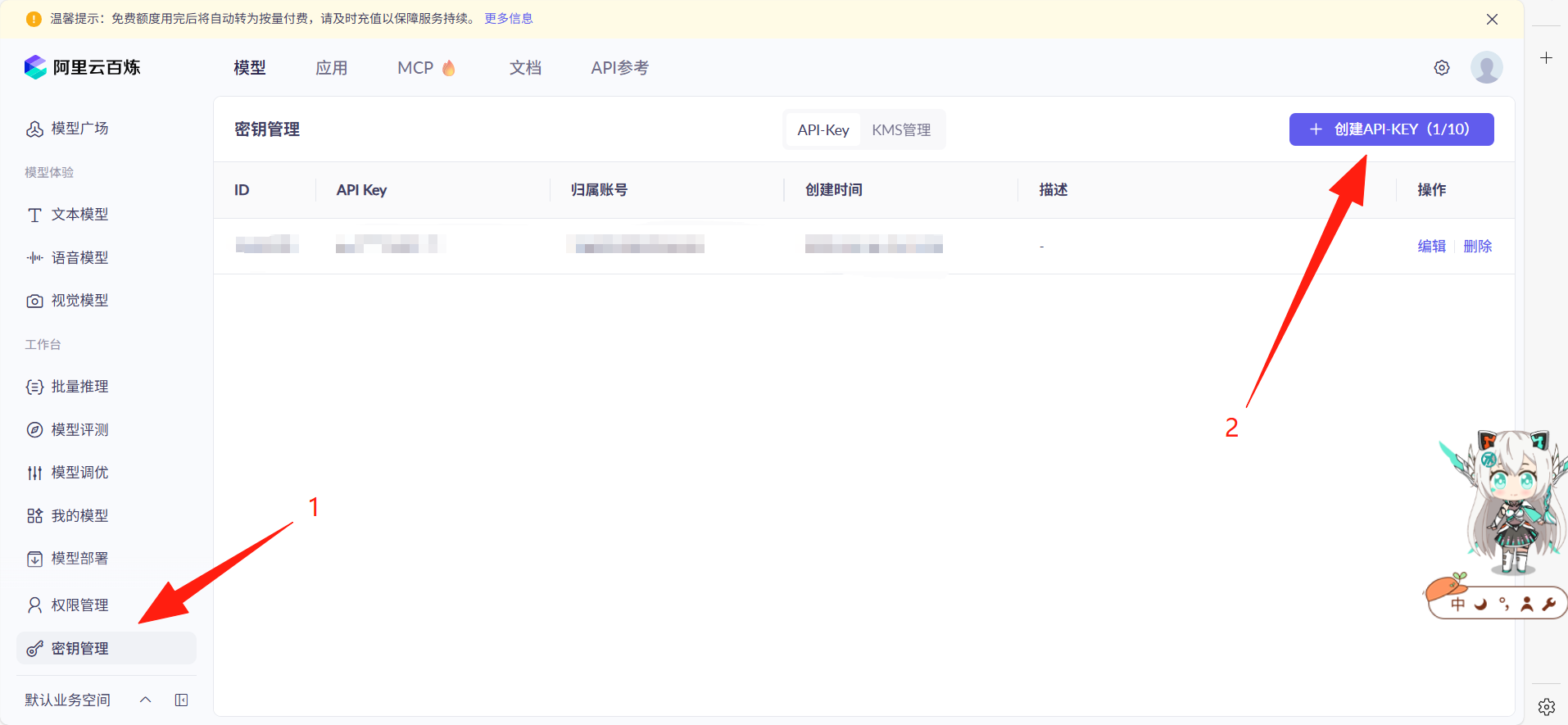Screen dimensions: 1568x725
Task: Click the 删除 link in the key row
Action: (1478, 246)
